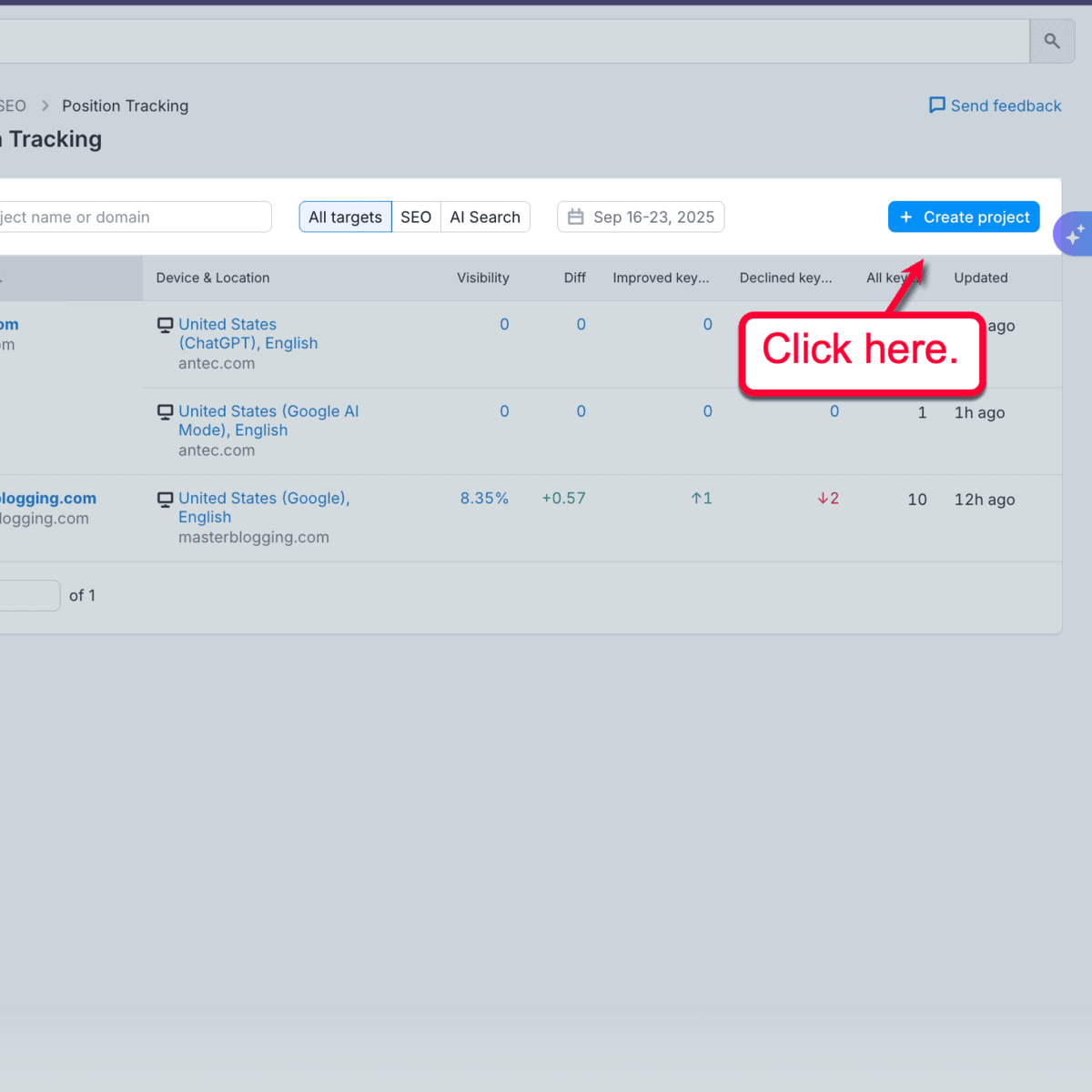The height and width of the screenshot is (1092, 1092).
Task: Select the All targets filter
Action: tap(345, 217)
